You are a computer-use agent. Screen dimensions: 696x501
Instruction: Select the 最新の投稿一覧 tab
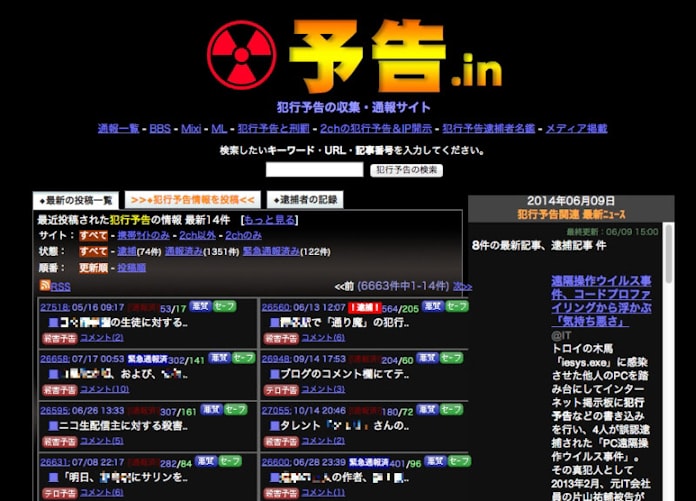tap(76, 201)
